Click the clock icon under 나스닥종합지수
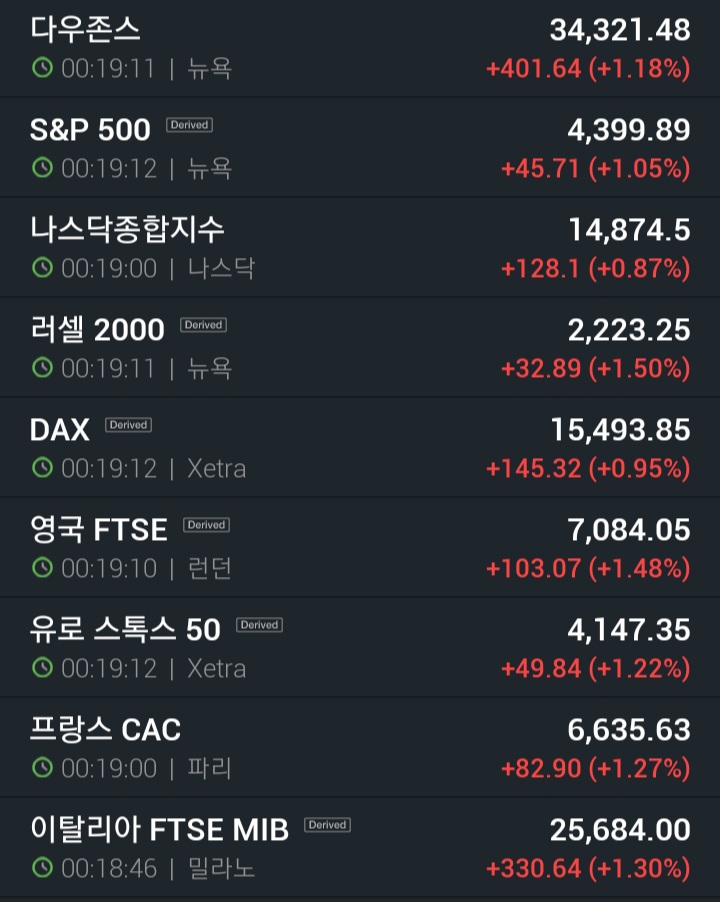Viewport: 720px width, 902px height. click(42, 268)
